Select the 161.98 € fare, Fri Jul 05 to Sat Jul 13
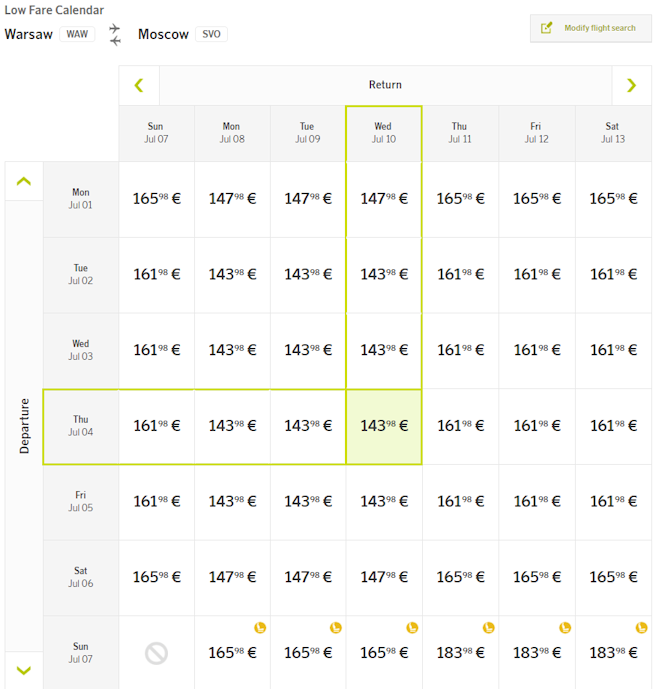Viewport: 656px width, 689px height. [x=613, y=502]
